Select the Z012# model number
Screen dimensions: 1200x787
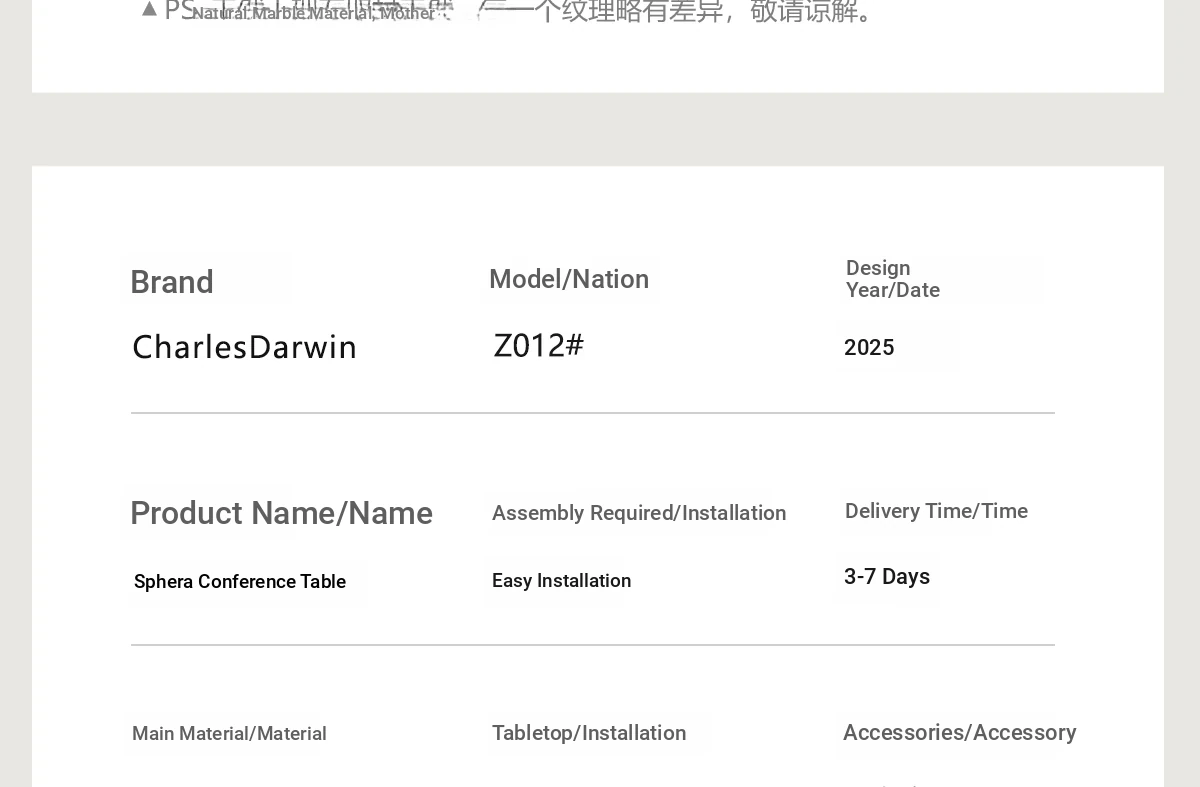(x=539, y=346)
